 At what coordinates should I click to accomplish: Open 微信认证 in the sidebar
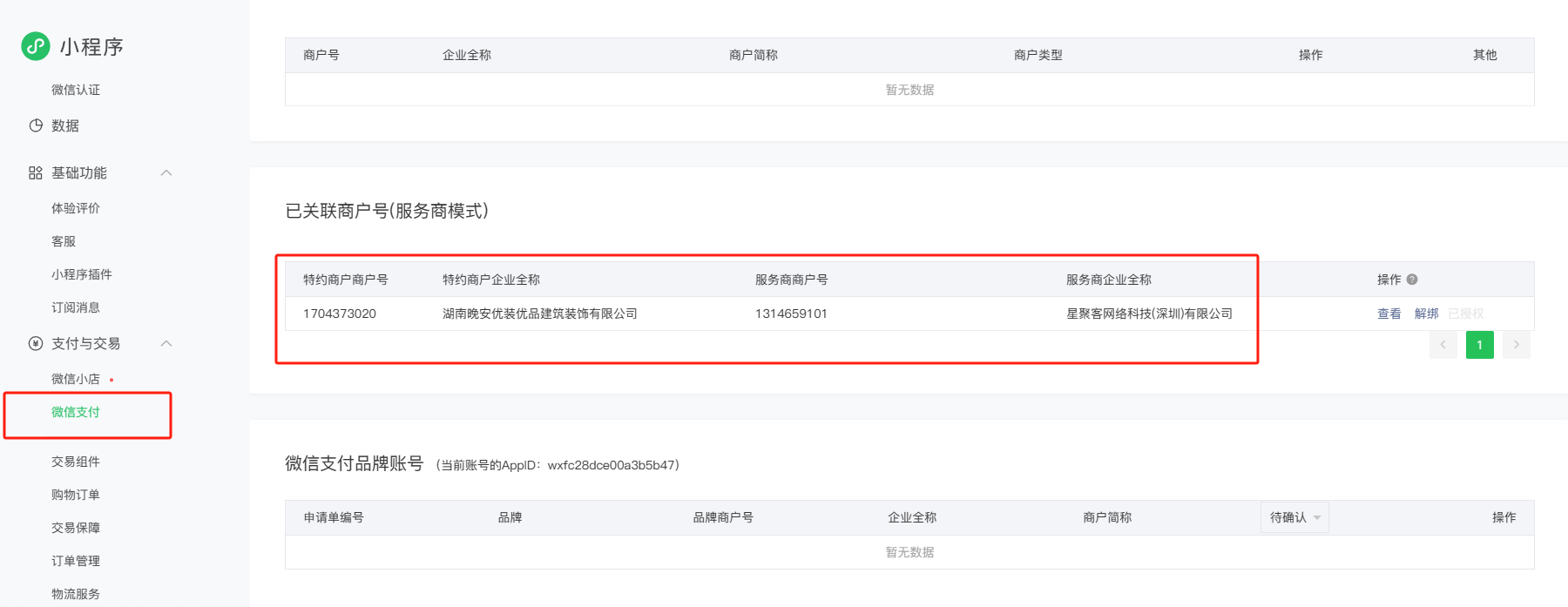point(76,90)
